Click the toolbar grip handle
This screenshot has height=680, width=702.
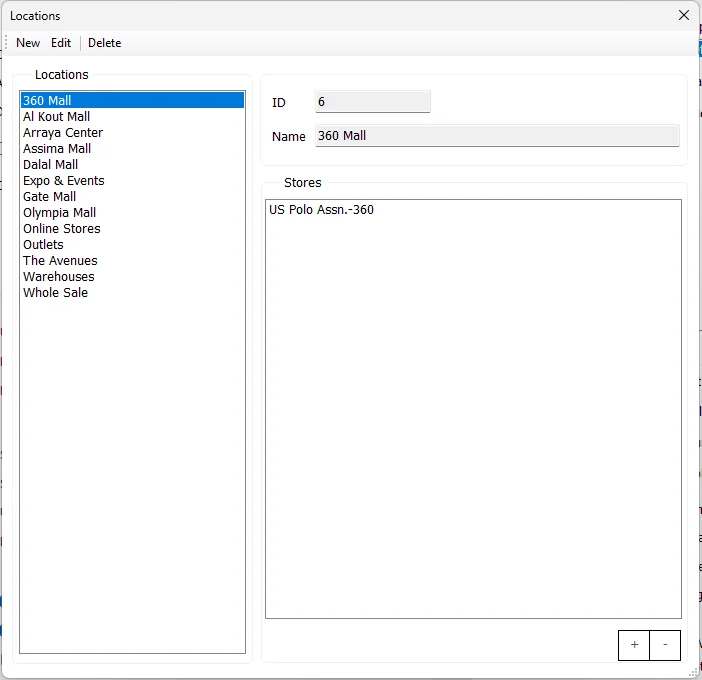click(6, 43)
